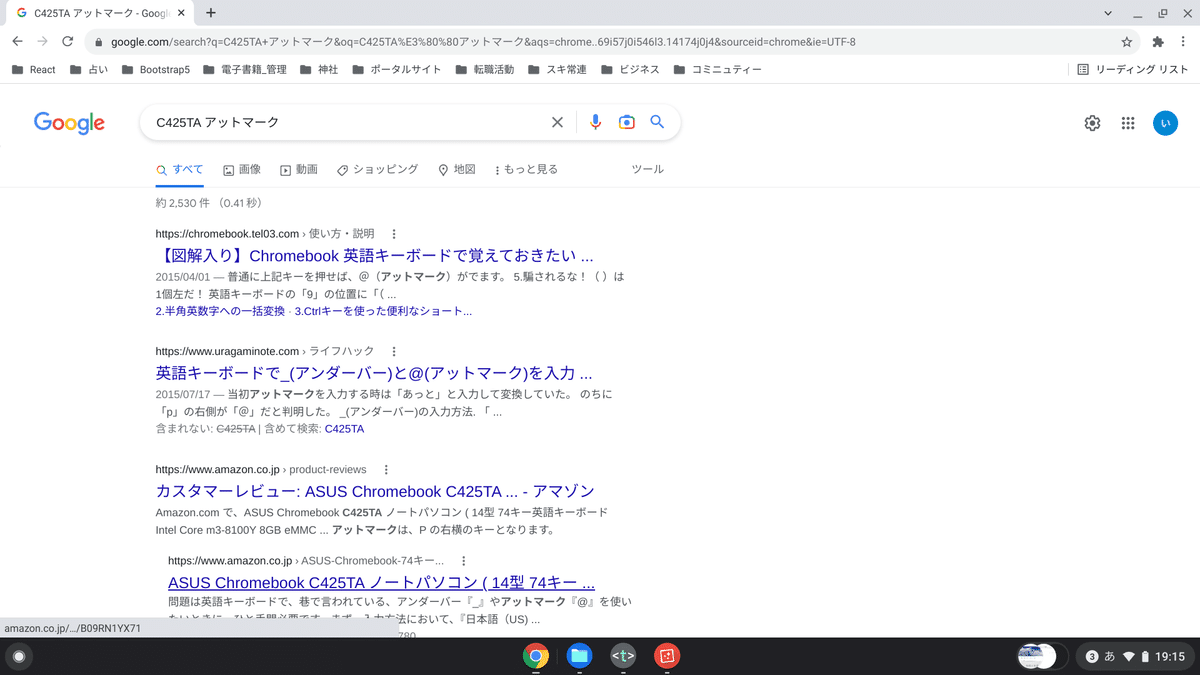Reload the page with the refresh icon
The image size is (1200, 675).
click(67, 42)
